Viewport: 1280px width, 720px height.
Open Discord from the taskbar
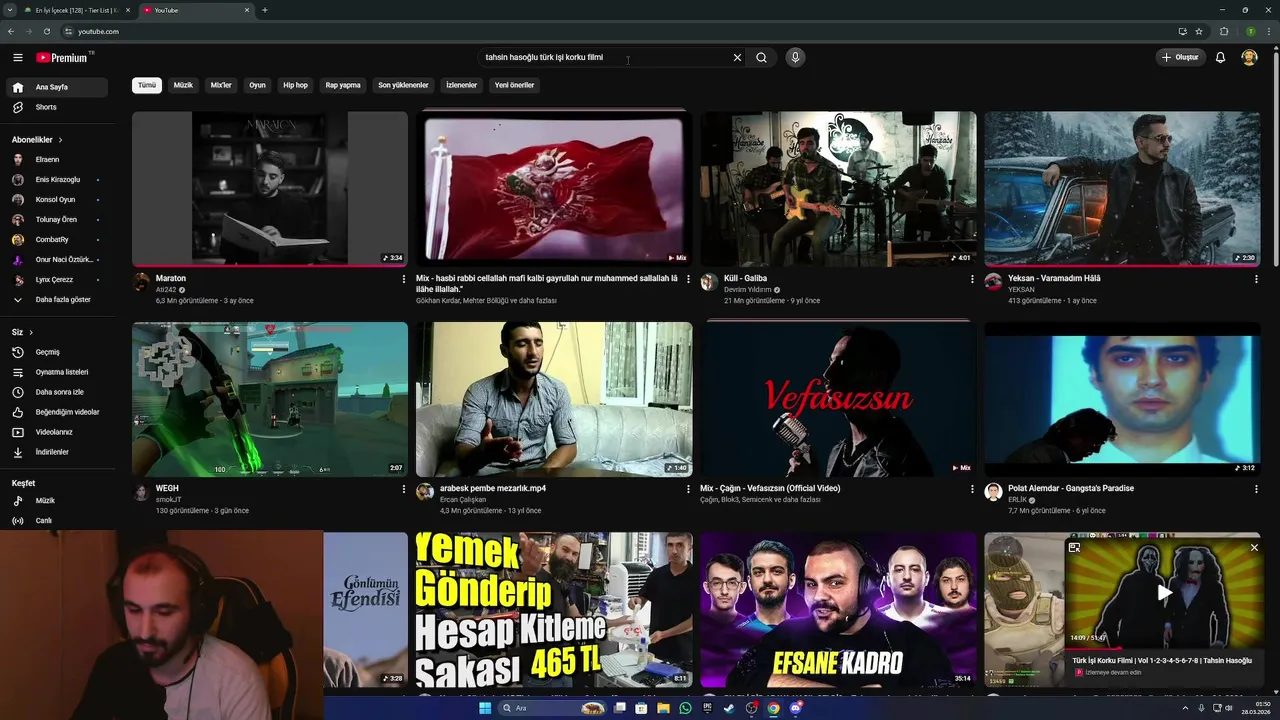pyautogui.click(x=796, y=708)
